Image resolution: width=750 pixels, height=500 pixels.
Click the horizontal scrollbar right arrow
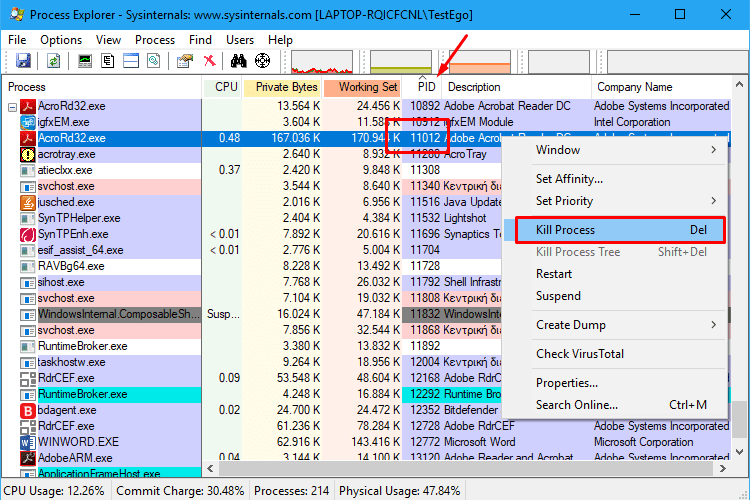point(723,468)
